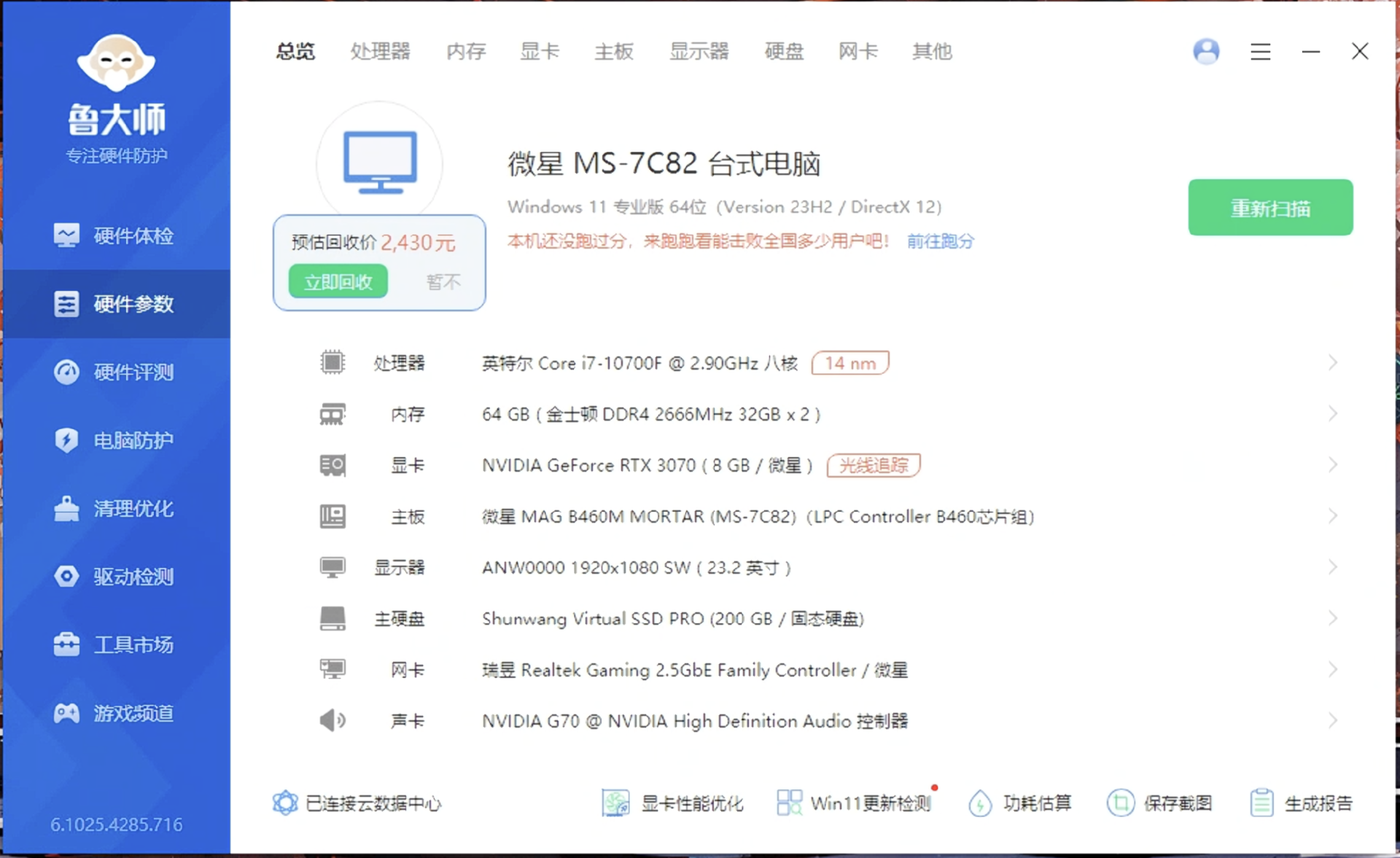Click 保存截图 to save screenshot
1400x858 pixels.
click(1159, 803)
